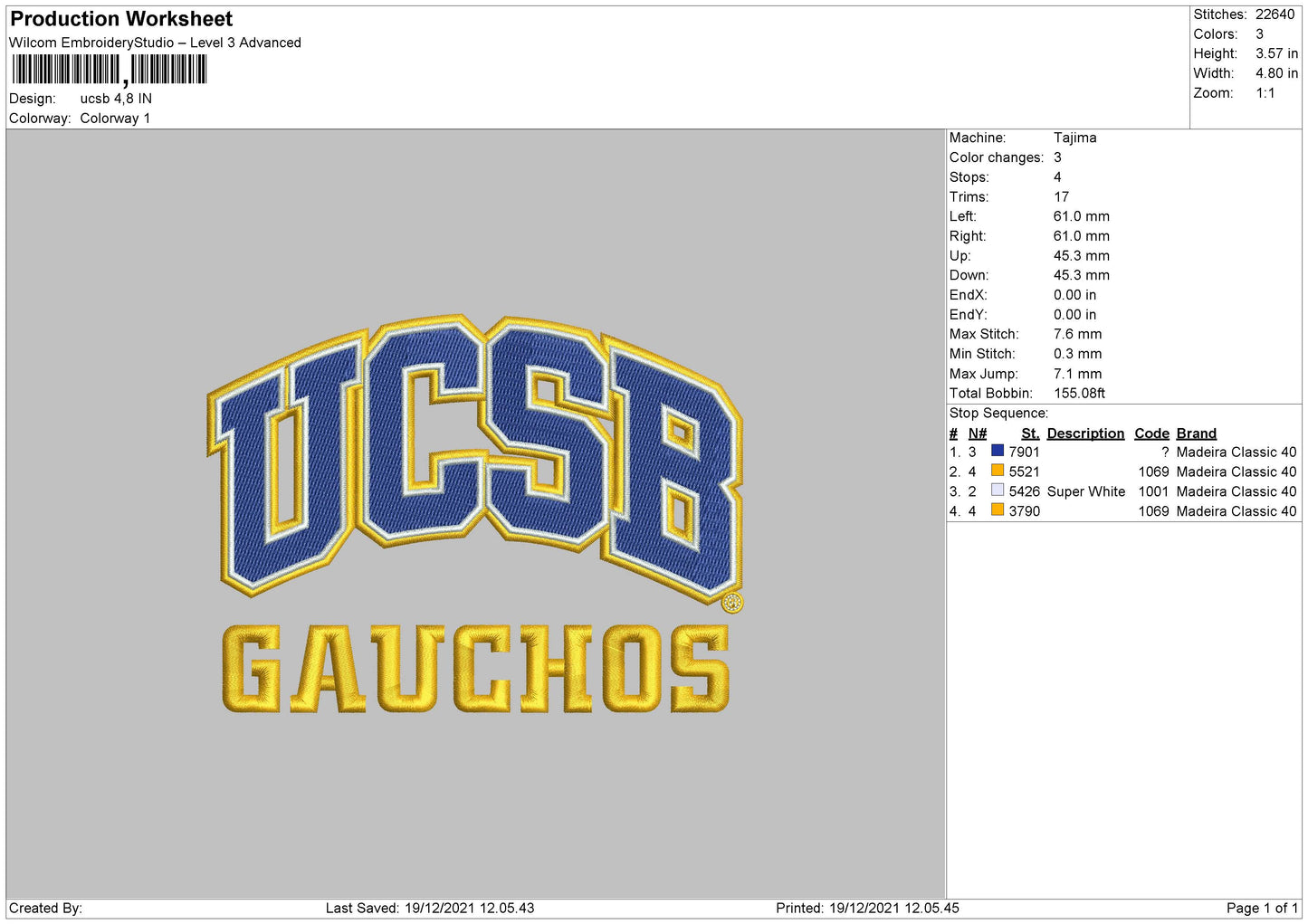Click the Trims value 17

[1061, 196]
